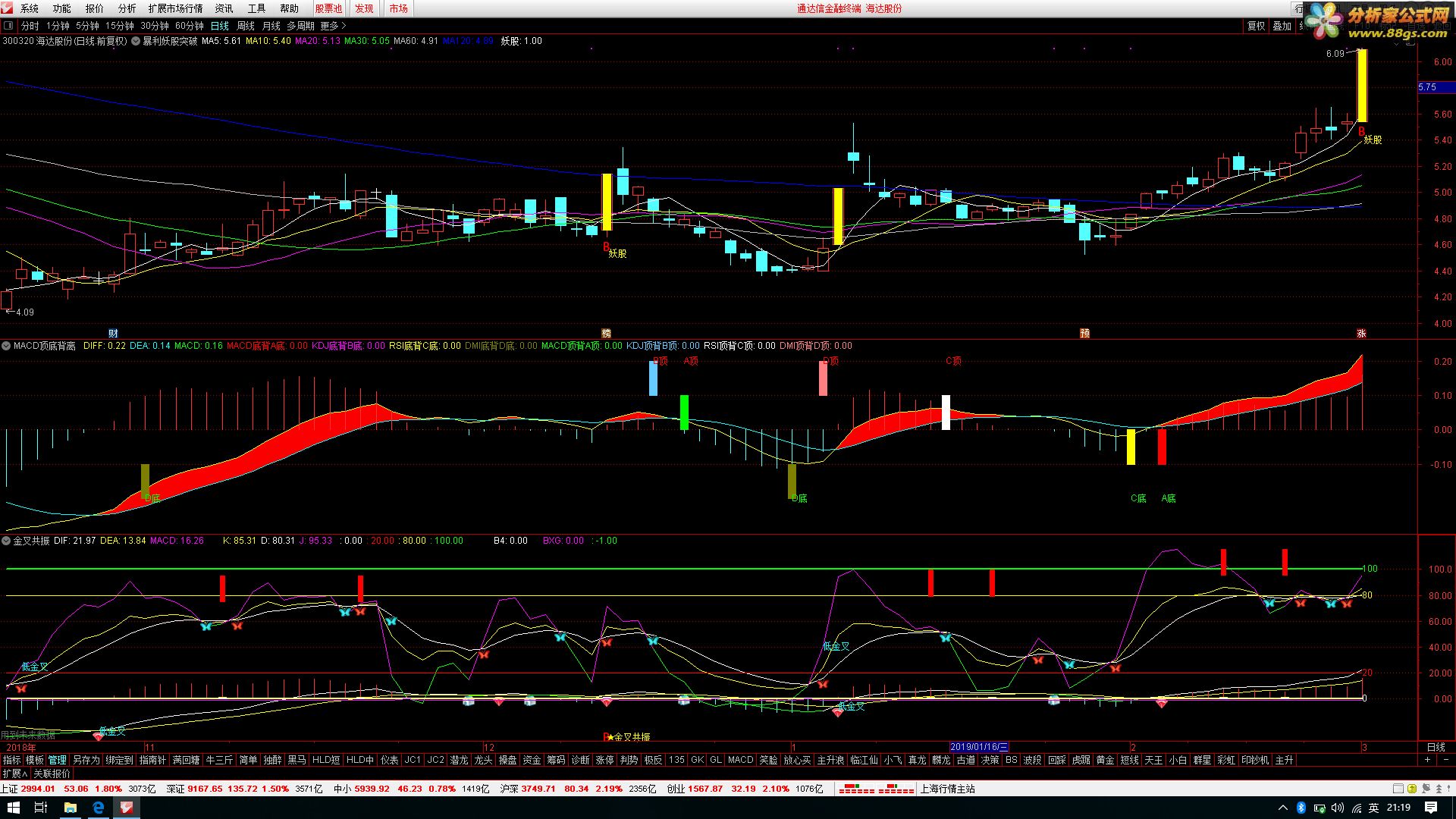Open Microsoft Edge from the taskbar

pos(99,808)
